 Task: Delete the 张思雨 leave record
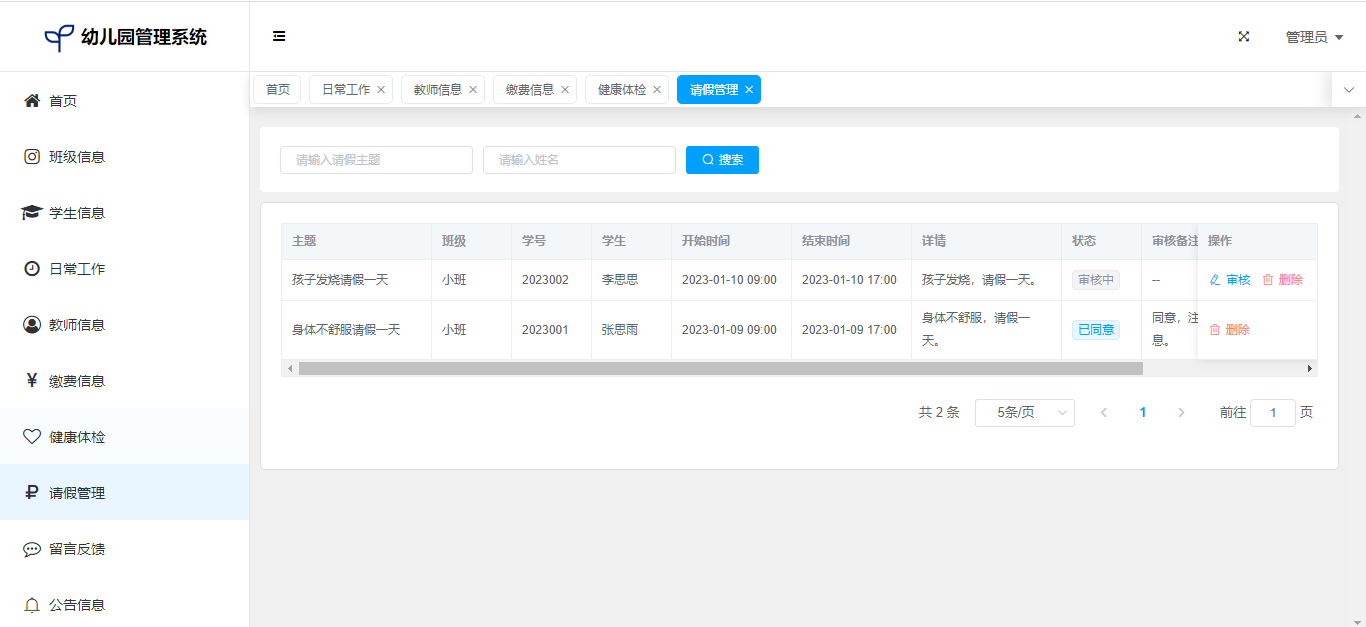pyautogui.click(x=1230, y=330)
